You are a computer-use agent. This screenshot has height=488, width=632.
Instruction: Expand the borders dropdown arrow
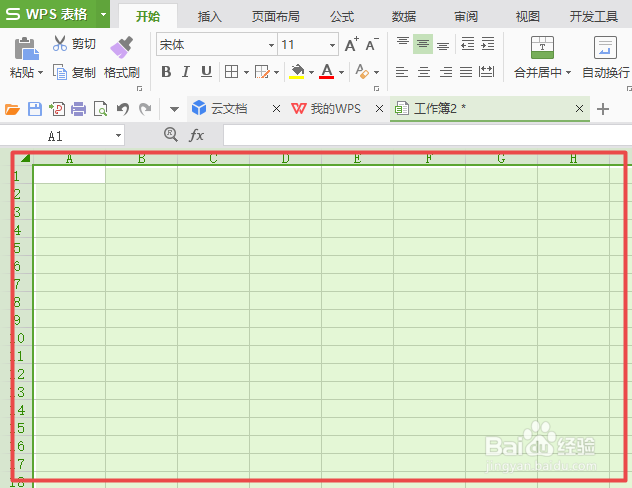(x=246, y=73)
